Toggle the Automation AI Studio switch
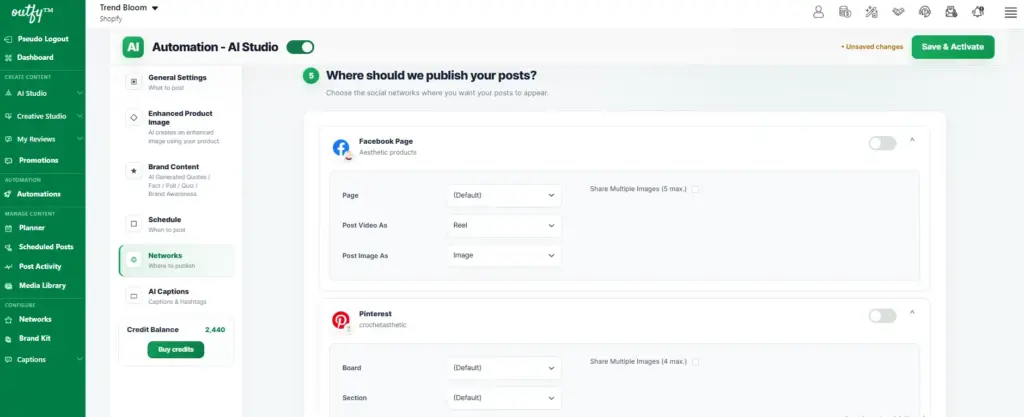 pyautogui.click(x=300, y=47)
